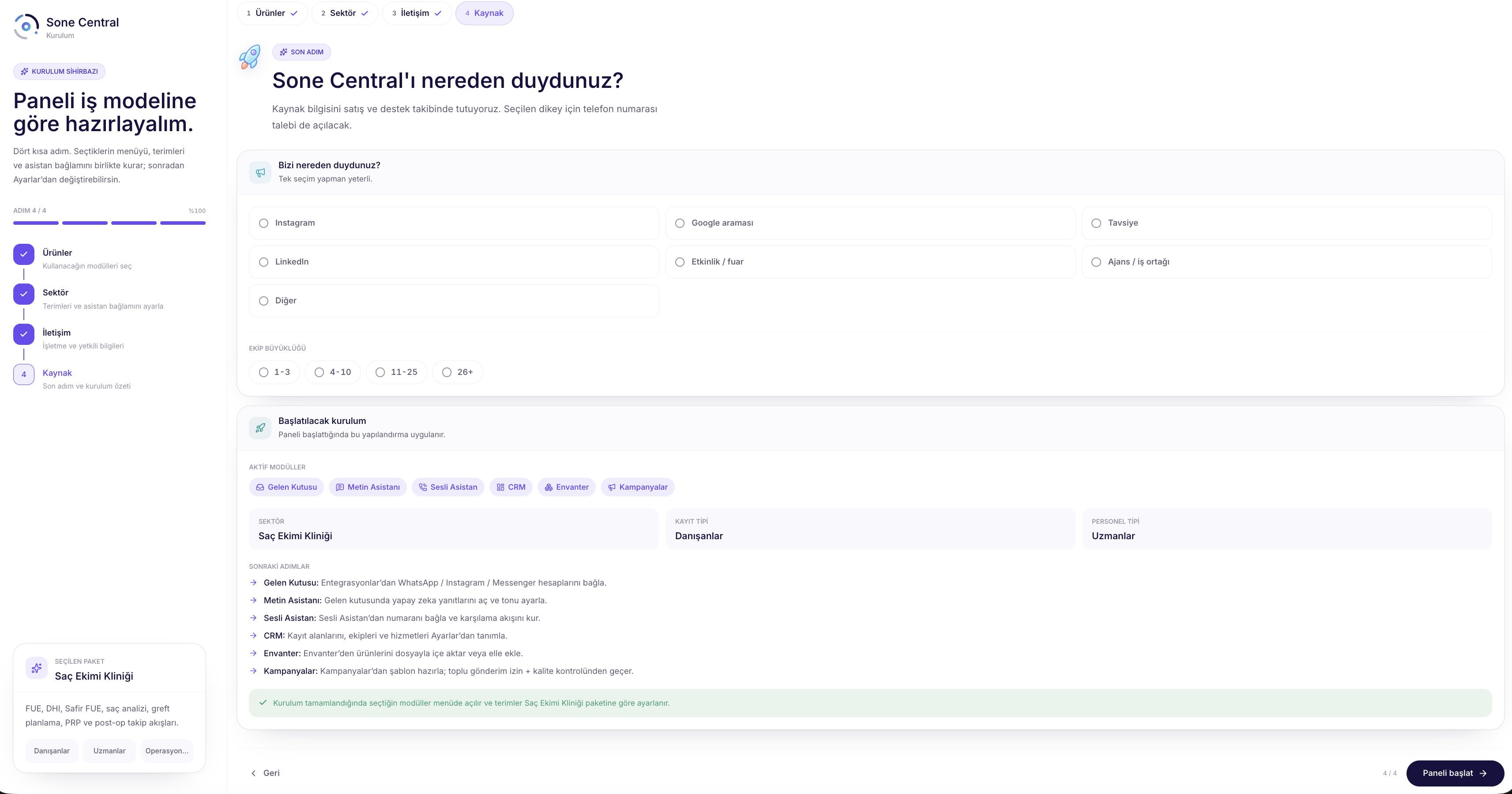Click the Uzmanlar tag in package card
The image size is (1512, 794).
point(109,751)
